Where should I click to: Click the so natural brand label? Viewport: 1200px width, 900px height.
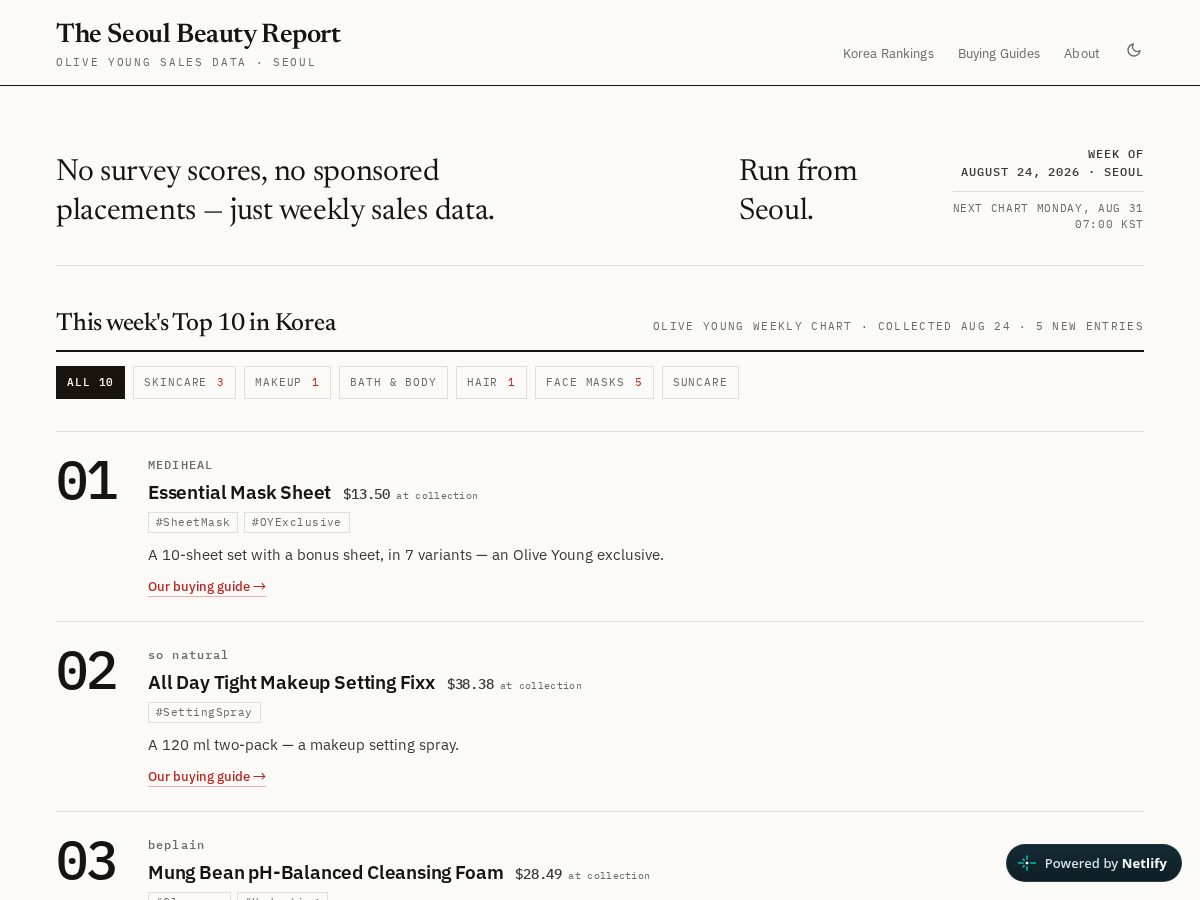(x=188, y=655)
